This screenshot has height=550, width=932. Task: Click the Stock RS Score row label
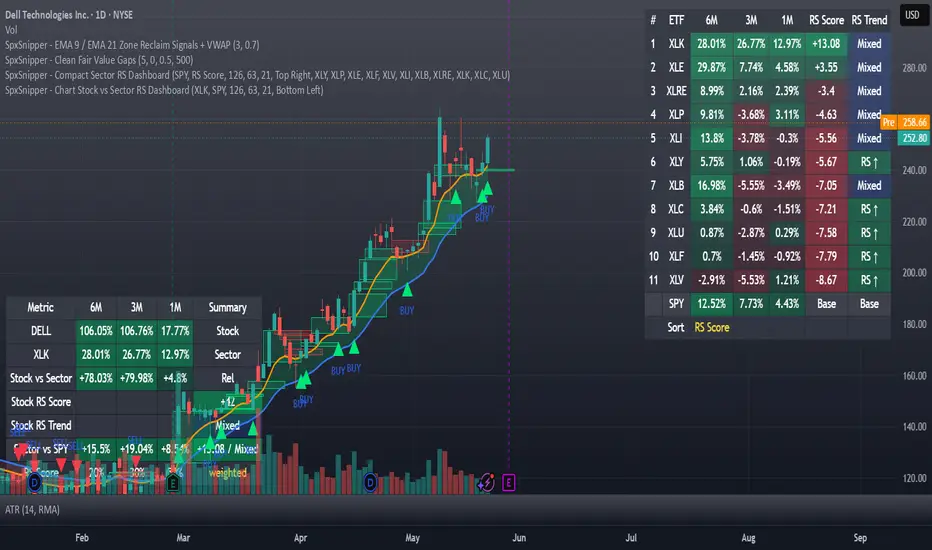[x=40, y=402]
